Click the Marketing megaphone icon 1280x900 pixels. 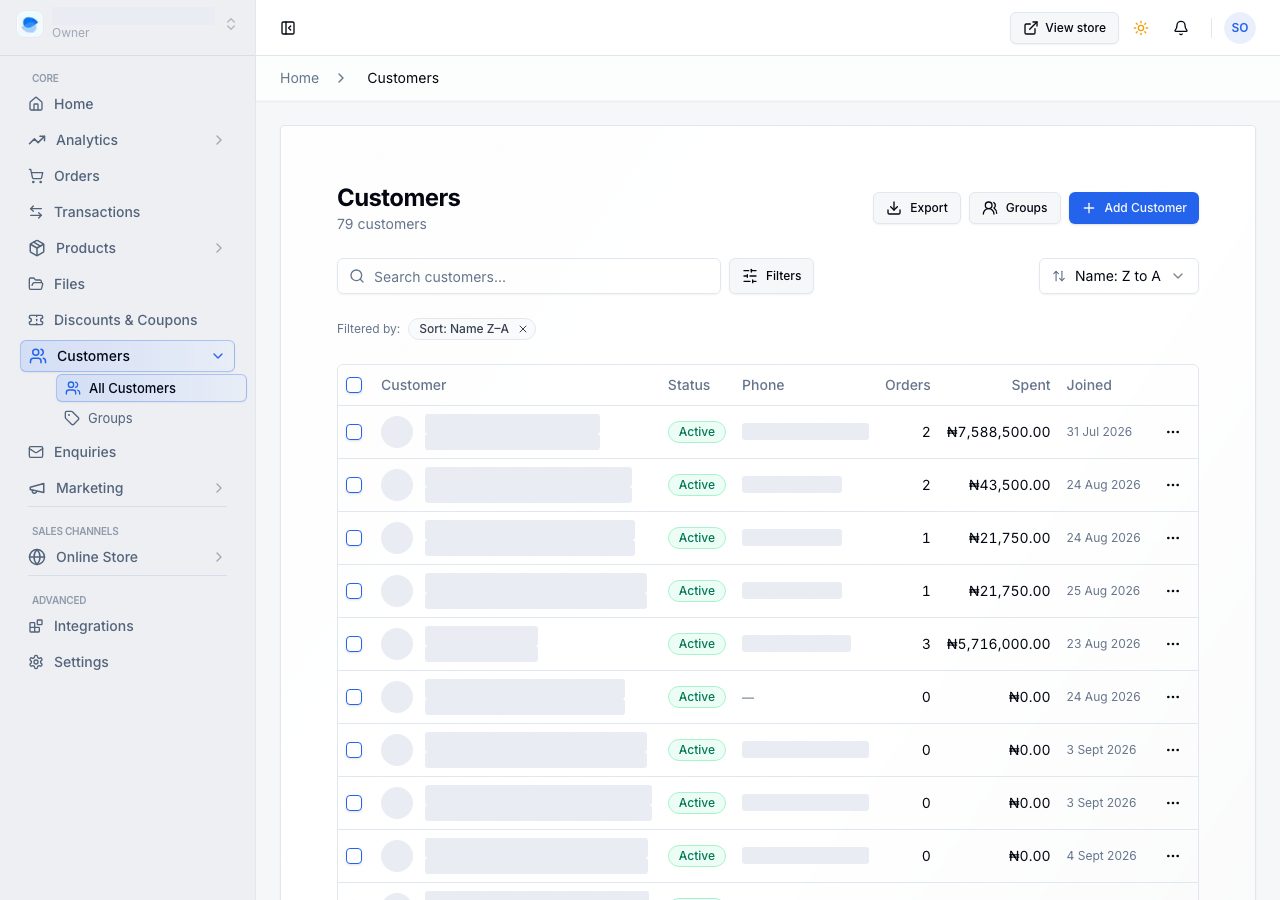37,488
